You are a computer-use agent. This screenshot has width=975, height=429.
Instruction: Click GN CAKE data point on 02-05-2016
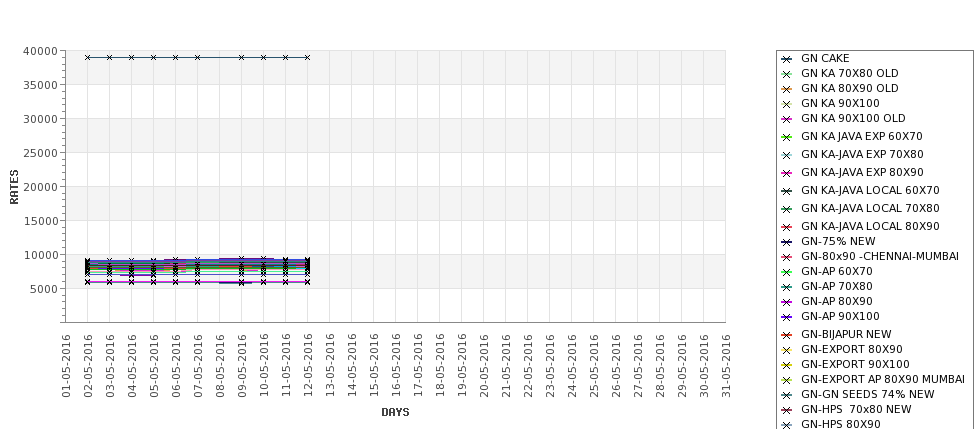(88, 57)
